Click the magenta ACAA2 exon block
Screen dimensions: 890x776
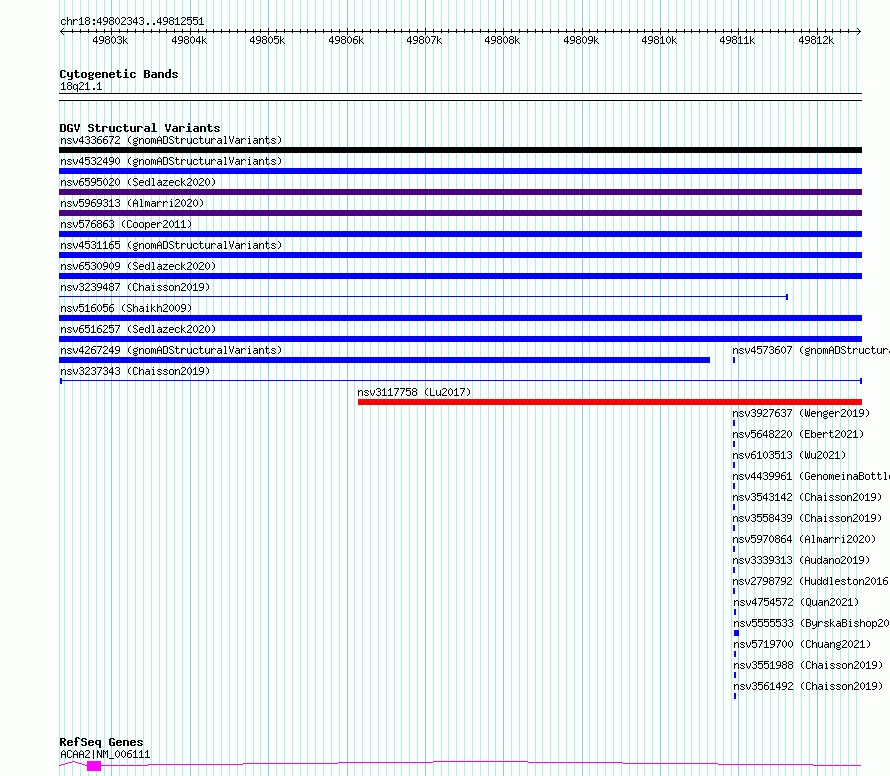(x=94, y=766)
